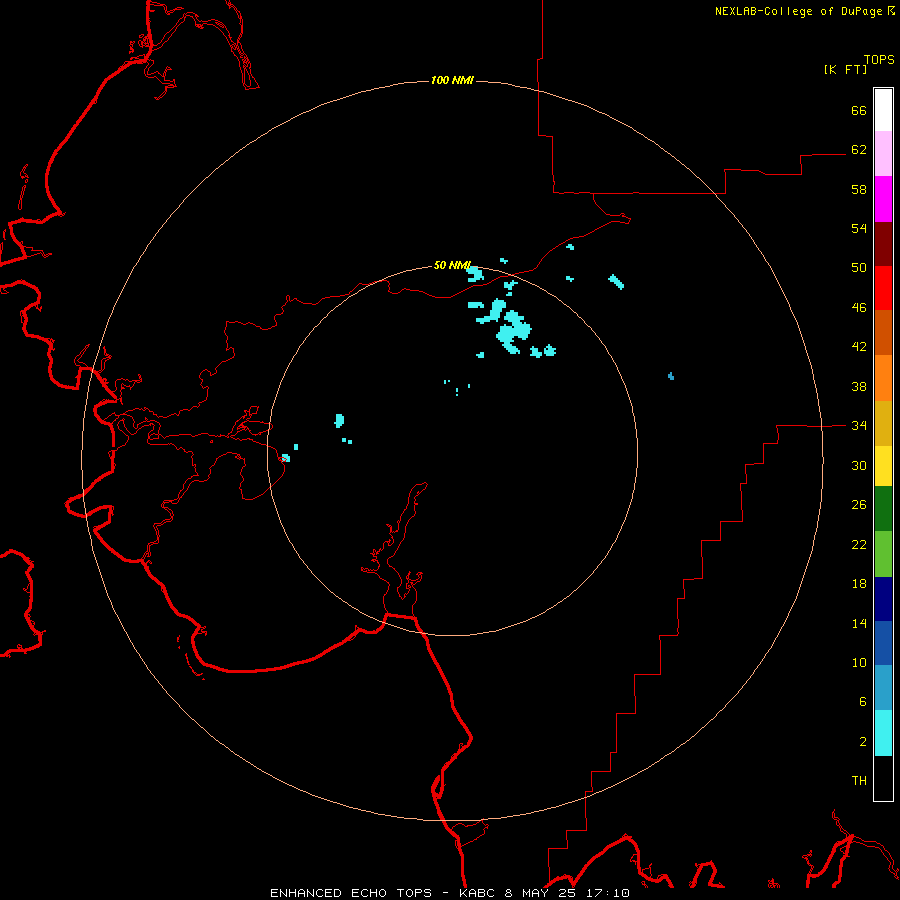The height and width of the screenshot is (900, 900).
Task: Click the black TH legend swatch
Action: coord(883,778)
